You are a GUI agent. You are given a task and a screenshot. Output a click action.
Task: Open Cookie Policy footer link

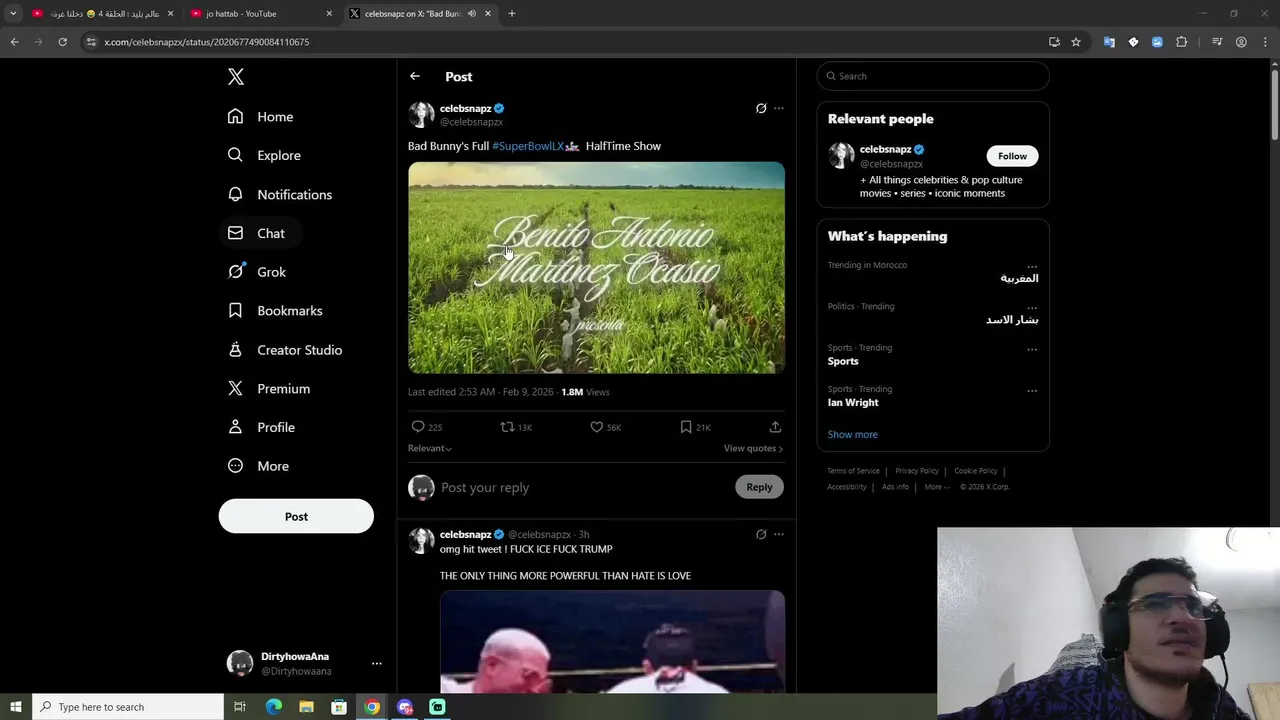[x=975, y=471]
